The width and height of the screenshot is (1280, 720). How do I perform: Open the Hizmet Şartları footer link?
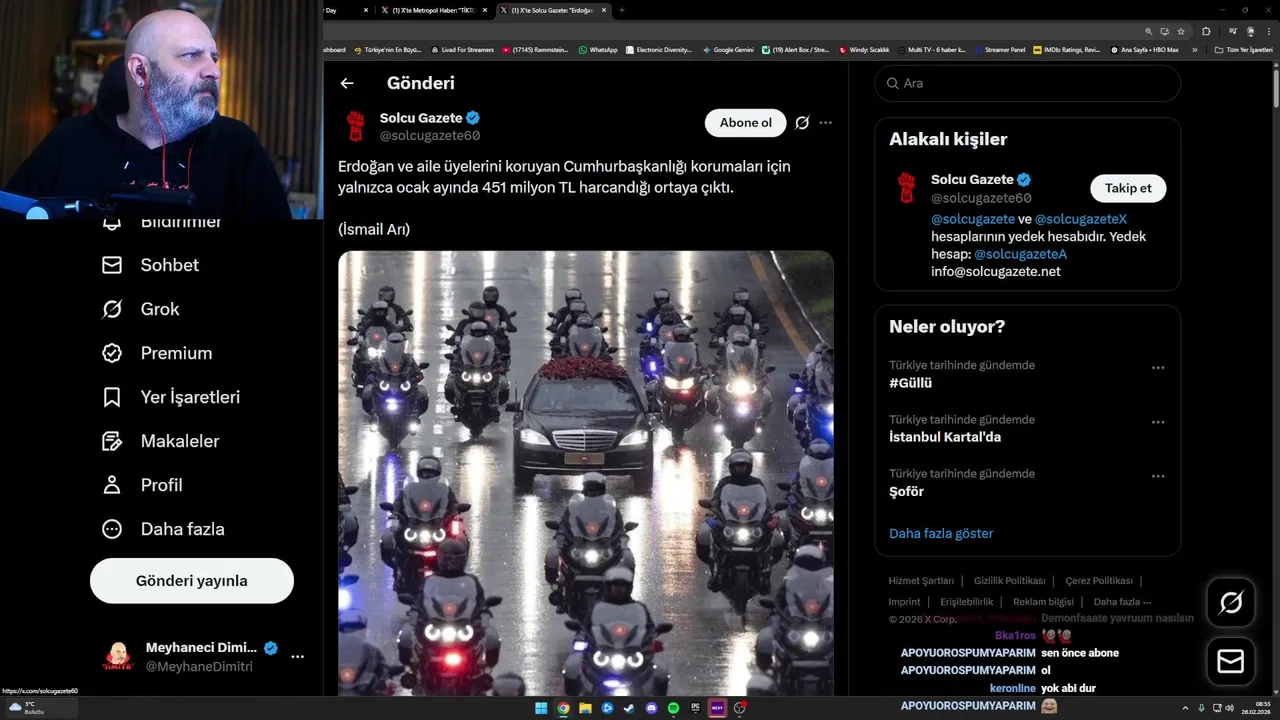click(921, 581)
